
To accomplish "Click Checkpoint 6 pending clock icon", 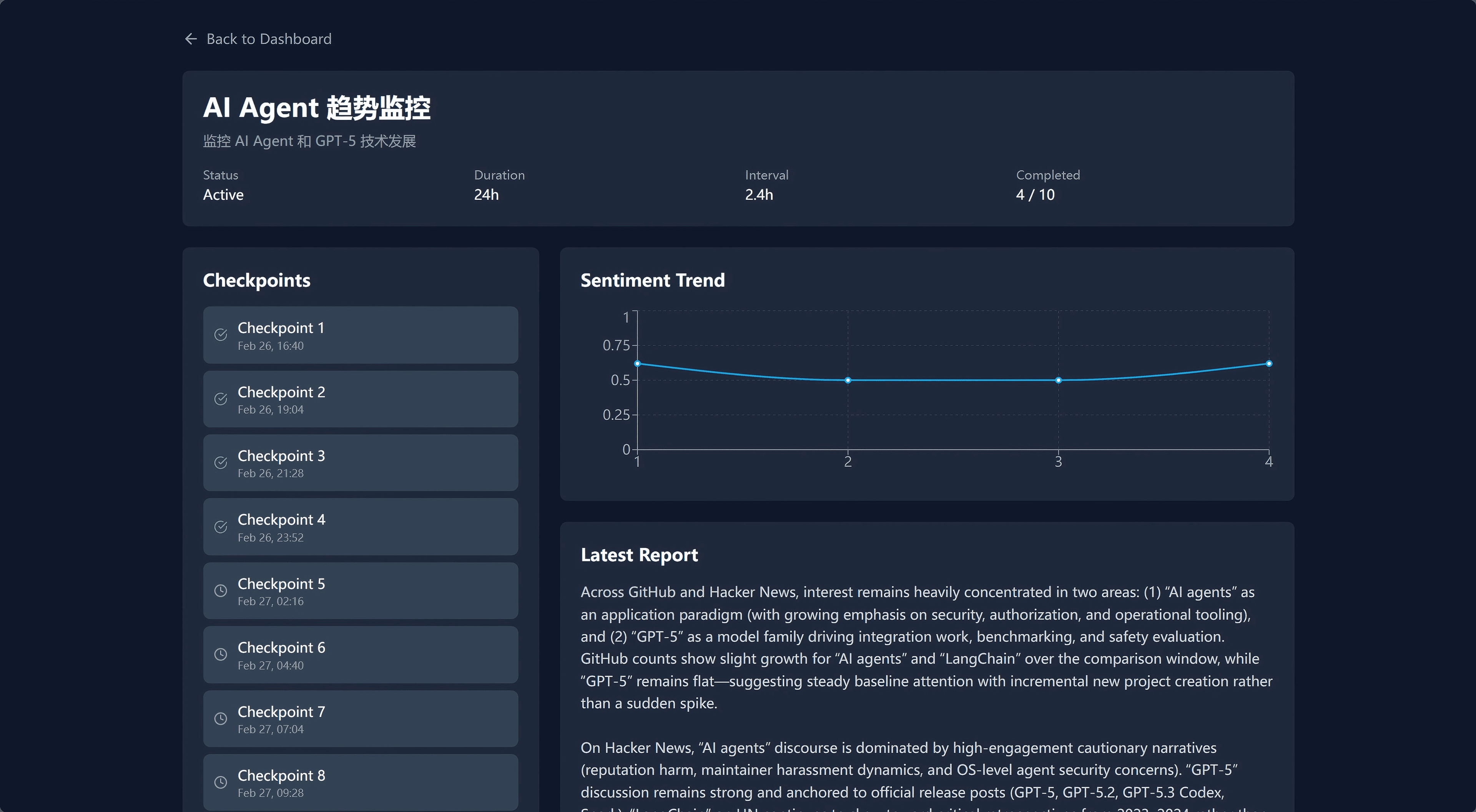I will coord(221,655).
